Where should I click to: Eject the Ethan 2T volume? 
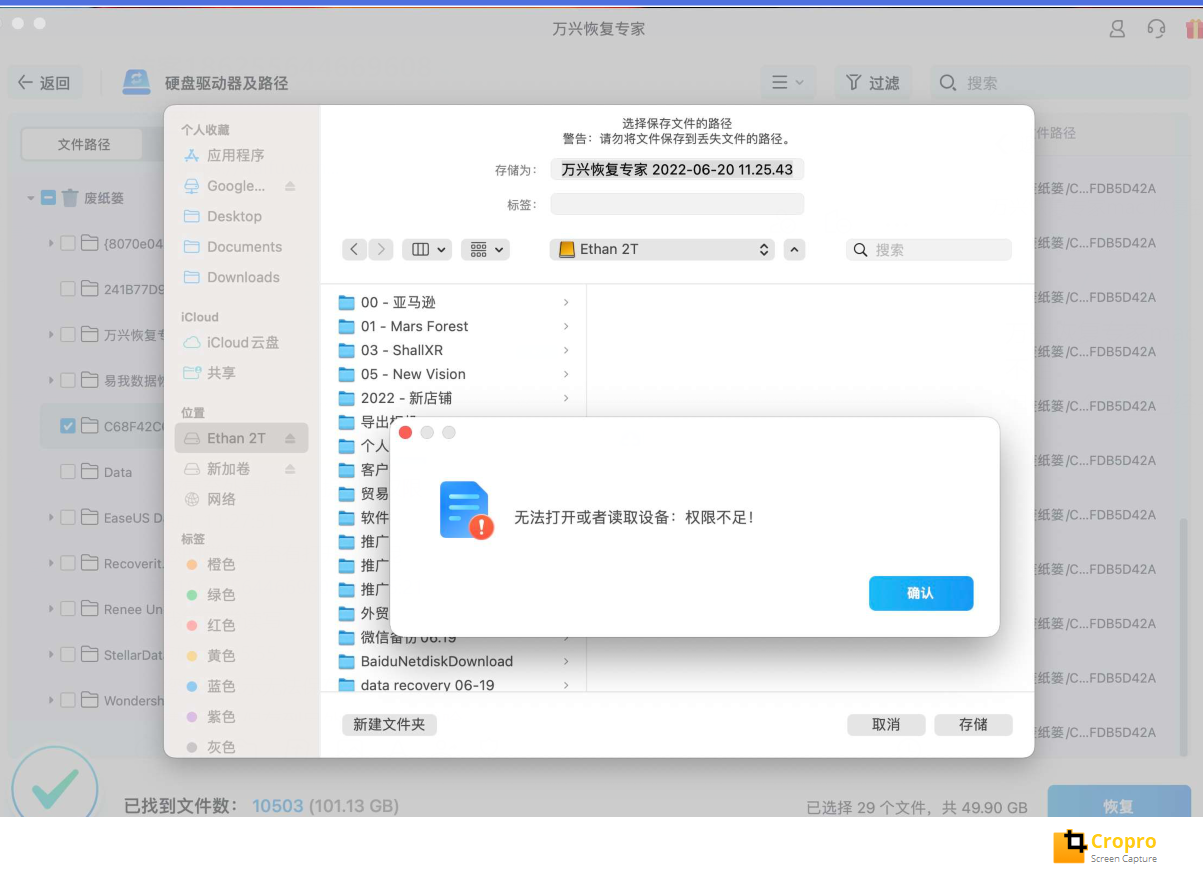coord(290,438)
